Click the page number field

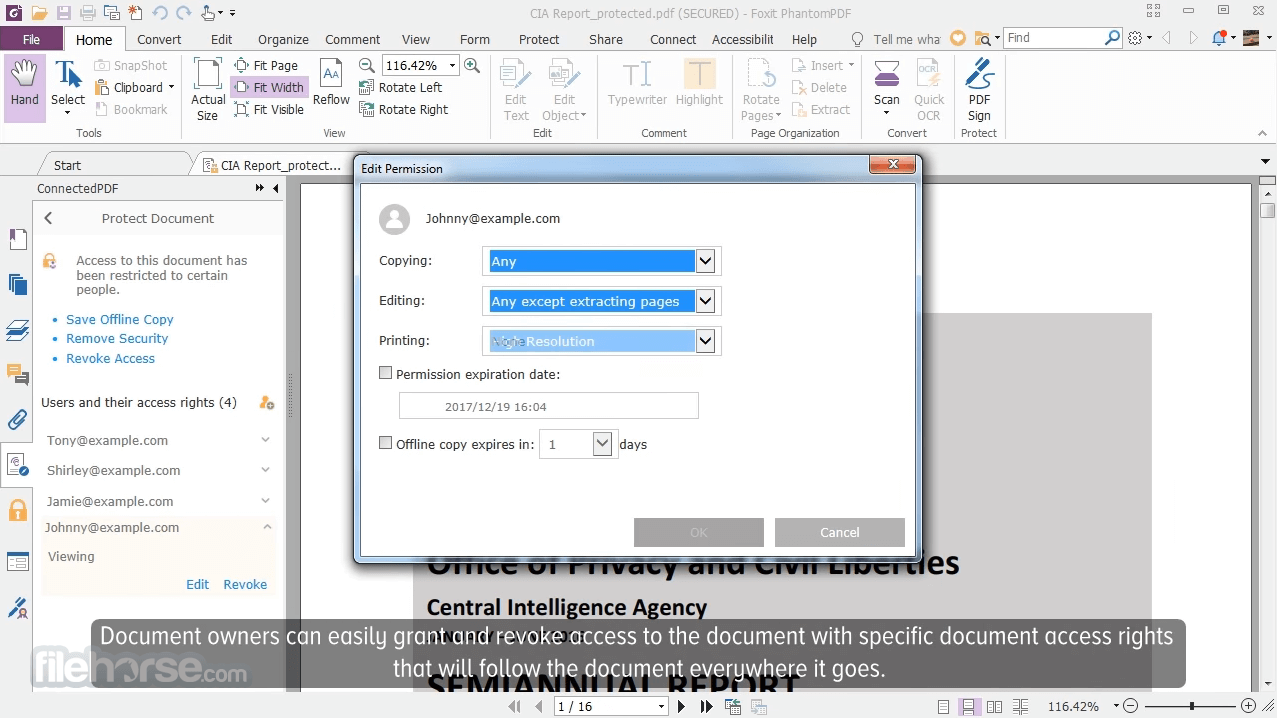[x=612, y=706]
